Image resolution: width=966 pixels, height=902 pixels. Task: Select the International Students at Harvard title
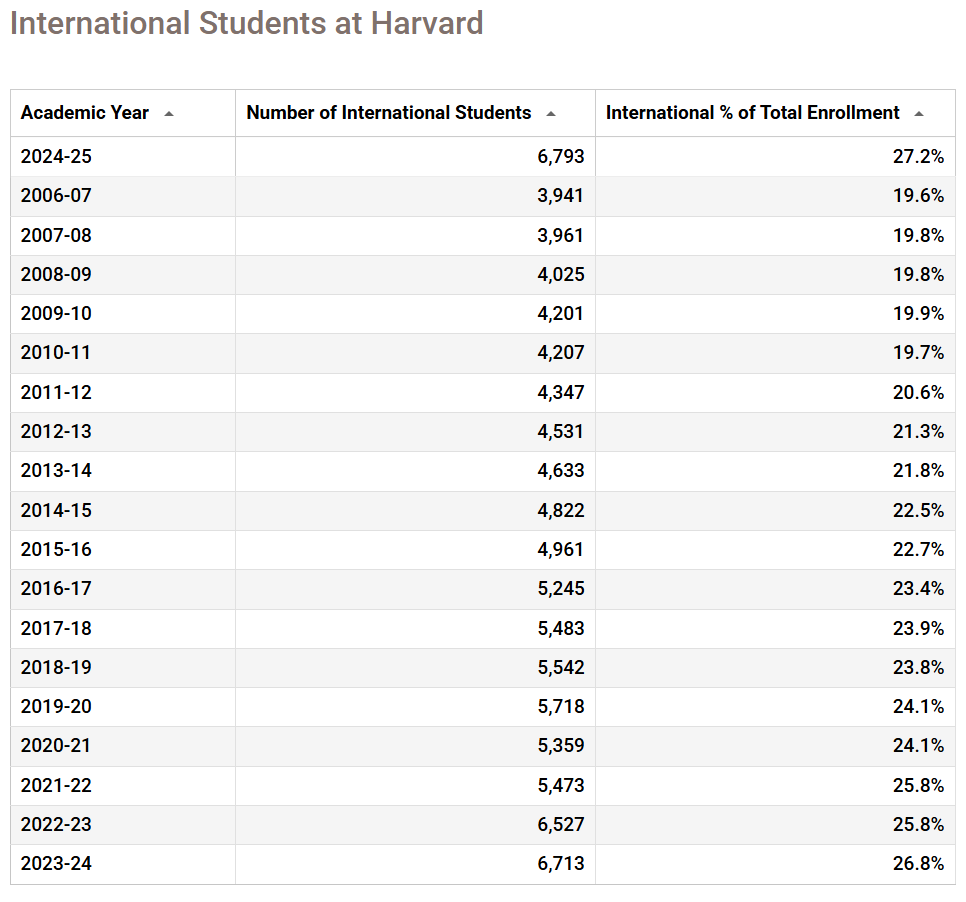point(246,23)
